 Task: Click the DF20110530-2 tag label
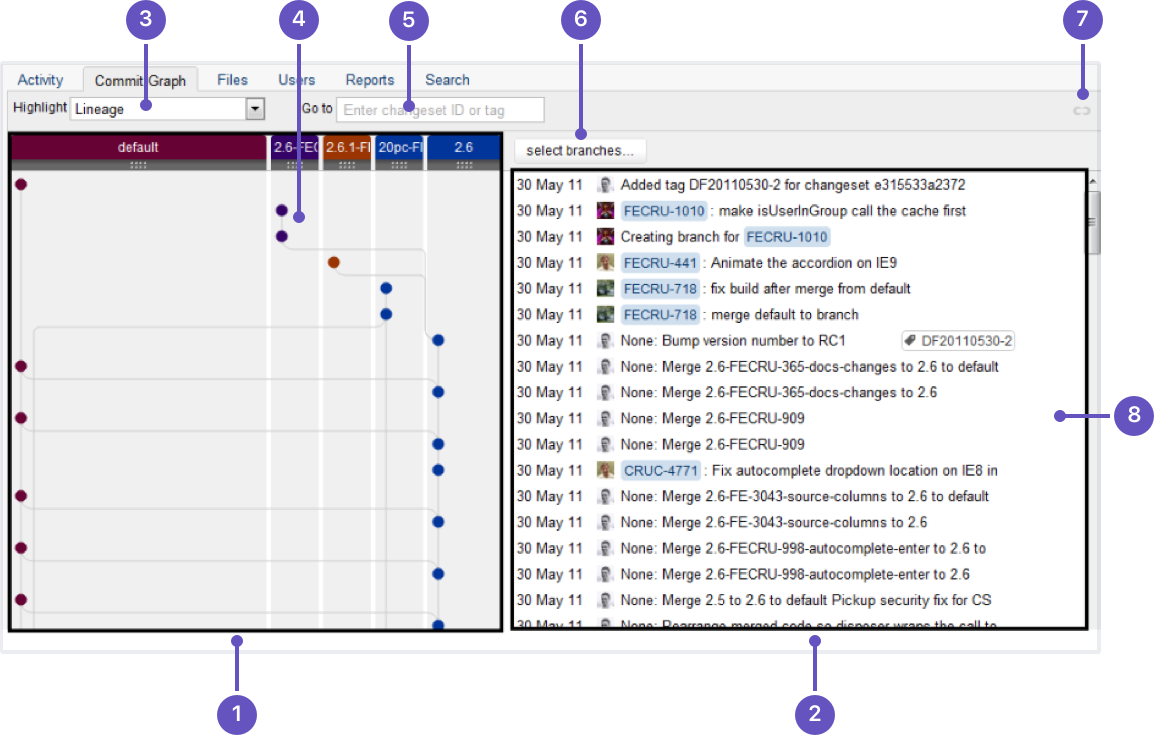[958, 341]
